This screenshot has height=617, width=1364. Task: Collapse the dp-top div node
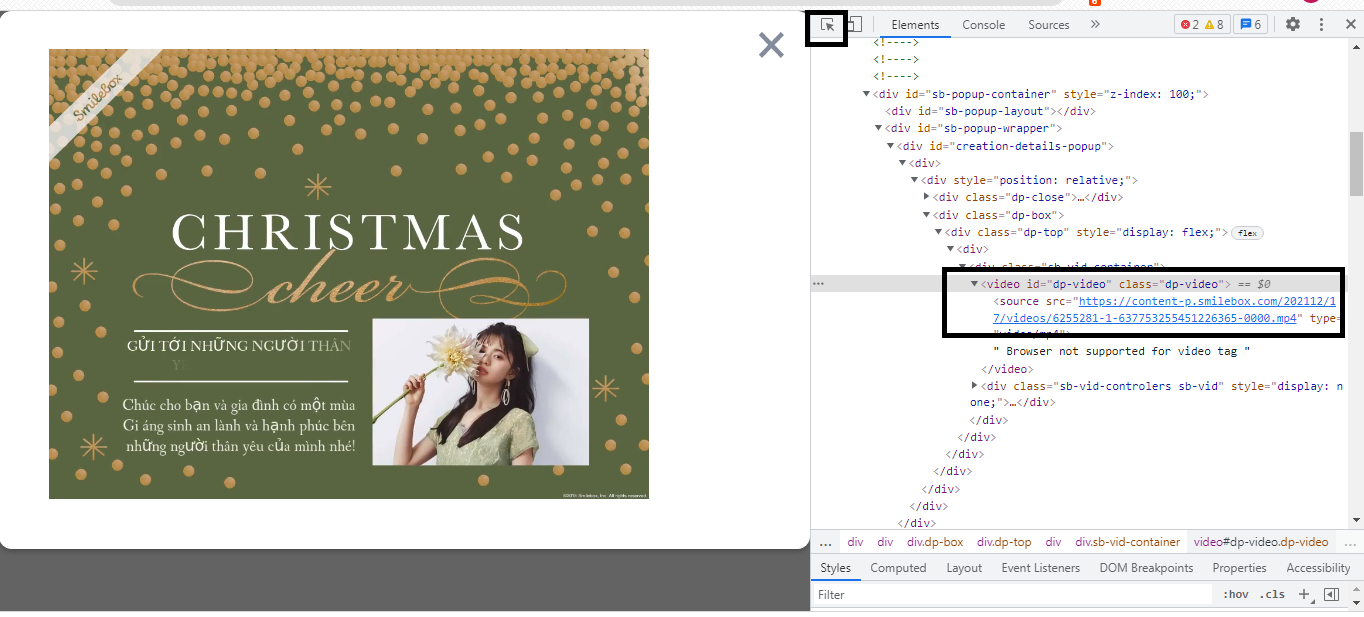click(938, 232)
